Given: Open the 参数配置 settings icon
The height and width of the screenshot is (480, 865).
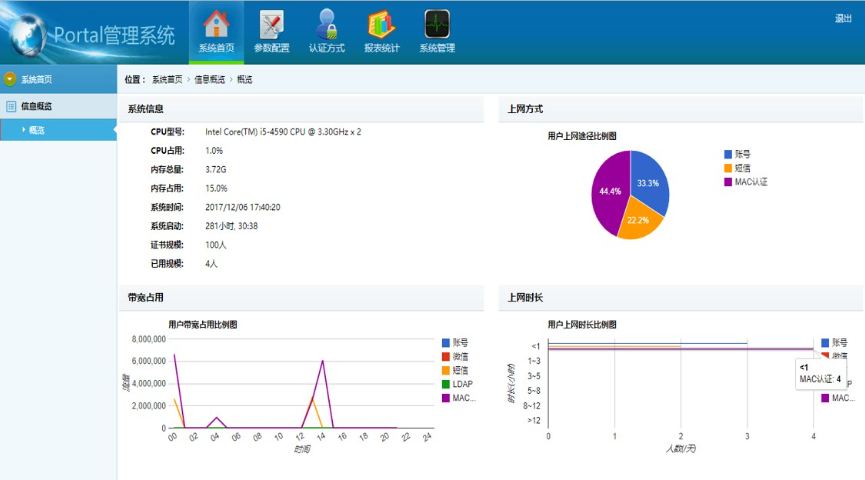Looking at the screenshot, I should 271,24.
